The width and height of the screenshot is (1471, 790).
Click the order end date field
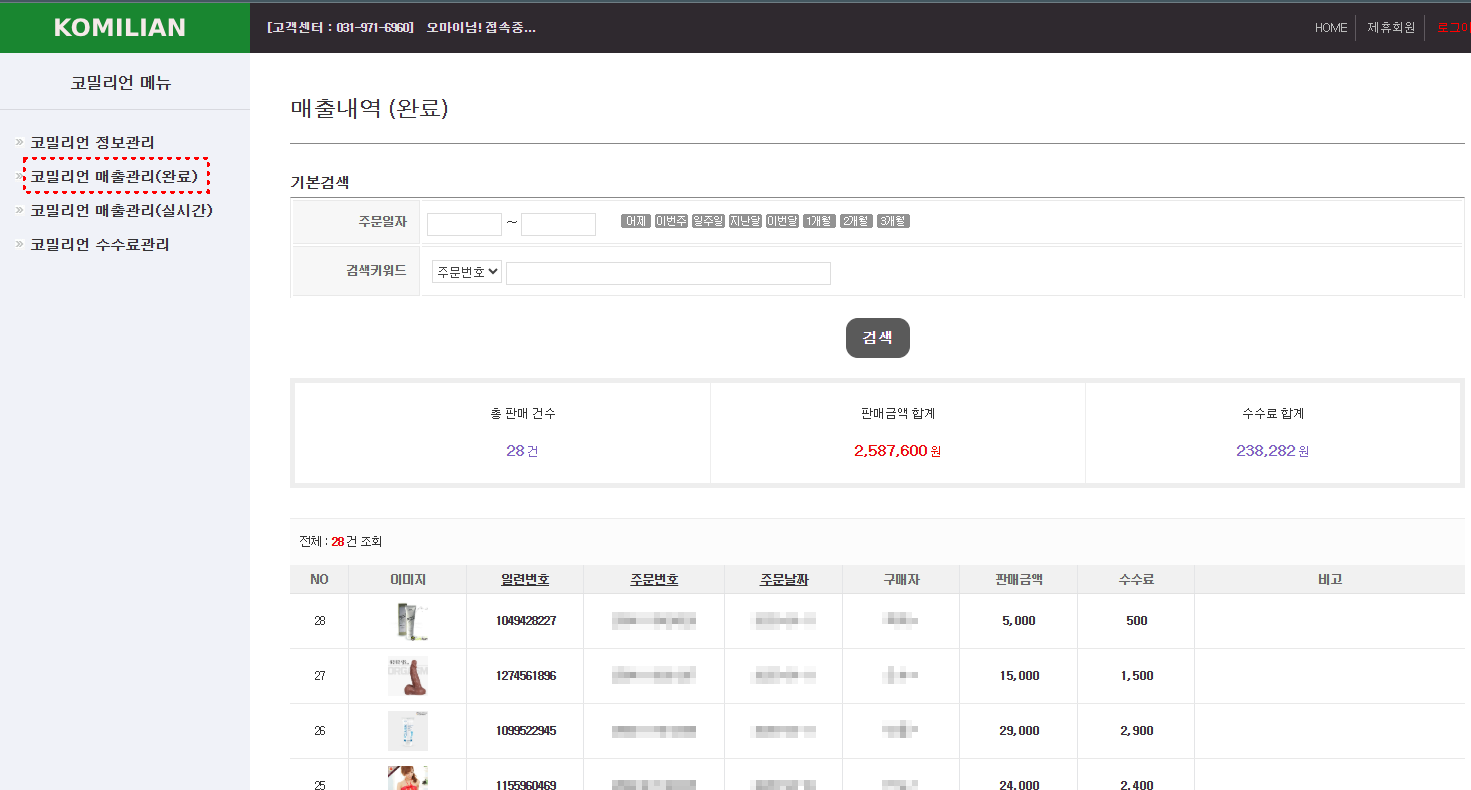(x=558, y=224)
